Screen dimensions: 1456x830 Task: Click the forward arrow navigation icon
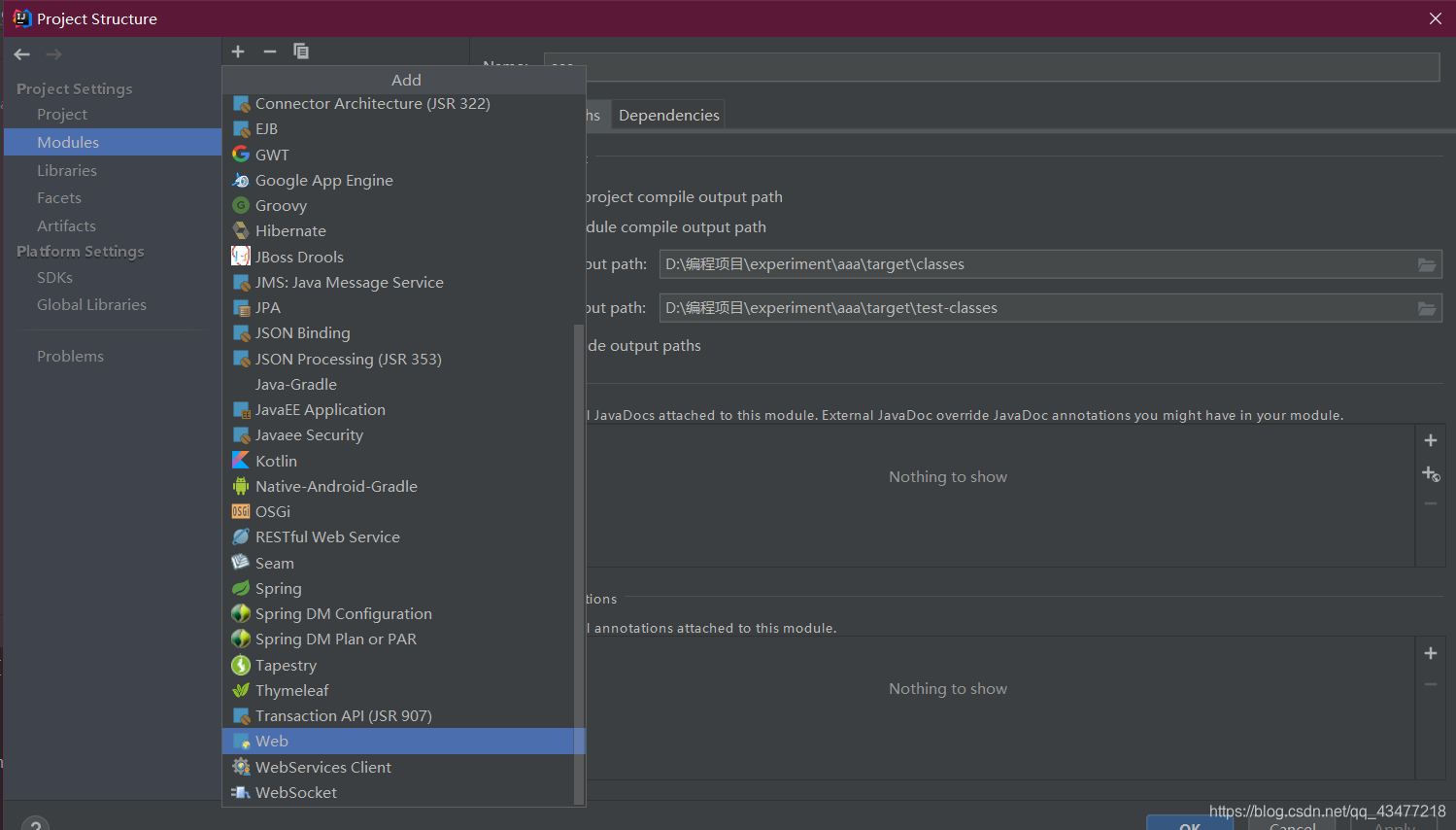click(54, 54)
